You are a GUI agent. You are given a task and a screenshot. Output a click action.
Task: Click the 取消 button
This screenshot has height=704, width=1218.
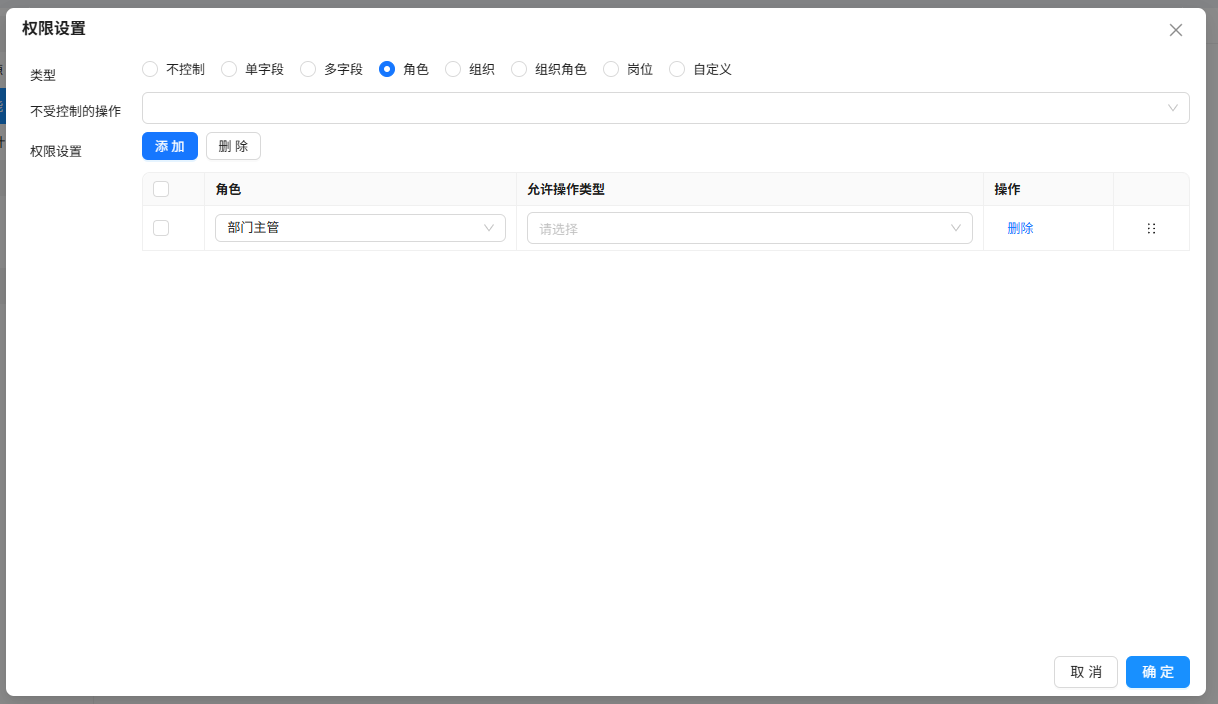point(1086,672)
